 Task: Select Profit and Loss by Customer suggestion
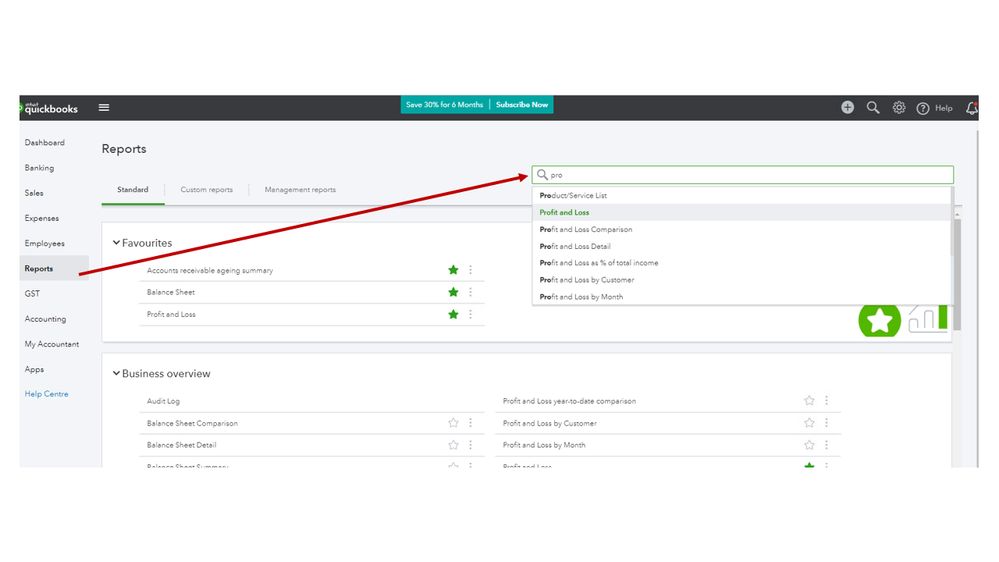(742, 280)
